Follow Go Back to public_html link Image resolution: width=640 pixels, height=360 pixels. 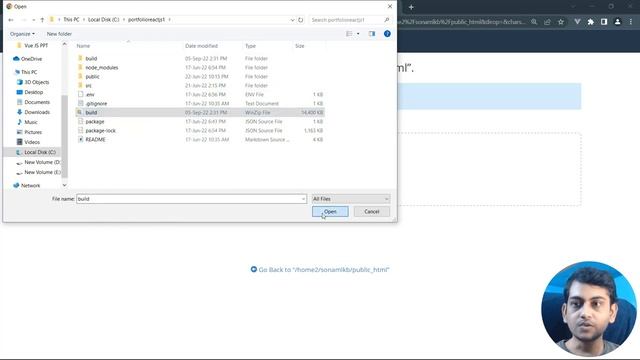320,269
